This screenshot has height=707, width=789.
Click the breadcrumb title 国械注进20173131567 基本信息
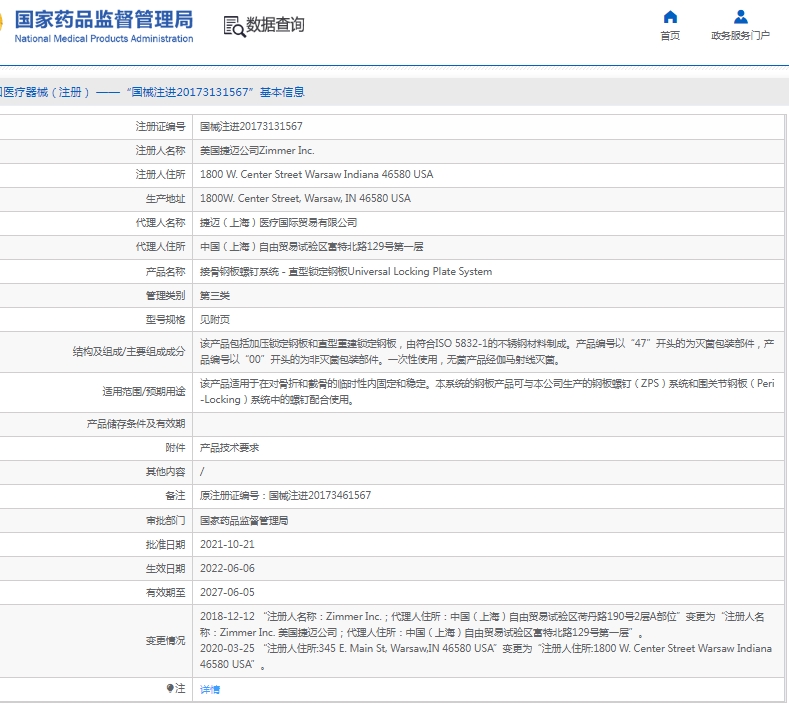point(215,92)
